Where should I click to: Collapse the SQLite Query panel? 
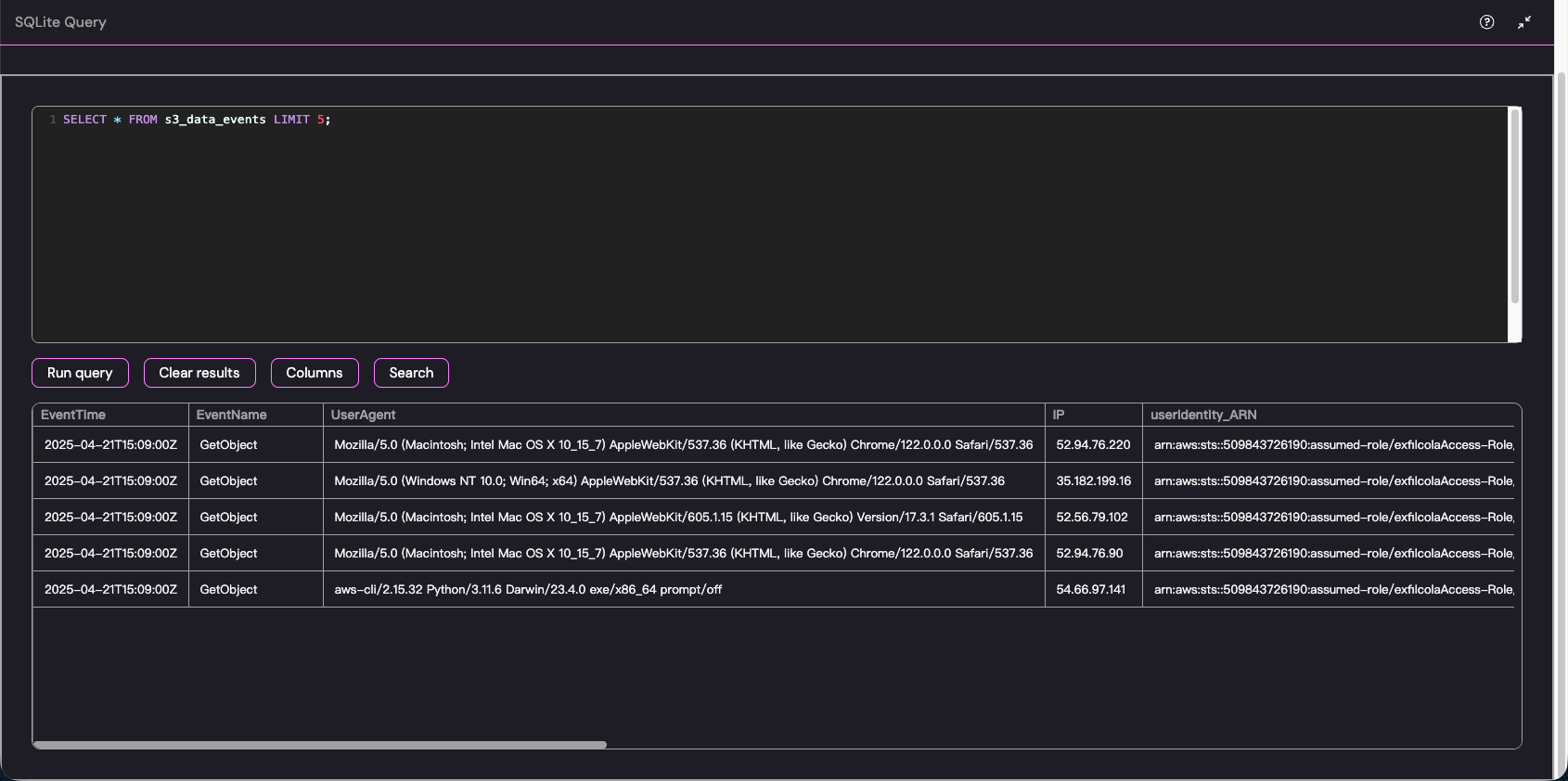tap(1524, 22)
